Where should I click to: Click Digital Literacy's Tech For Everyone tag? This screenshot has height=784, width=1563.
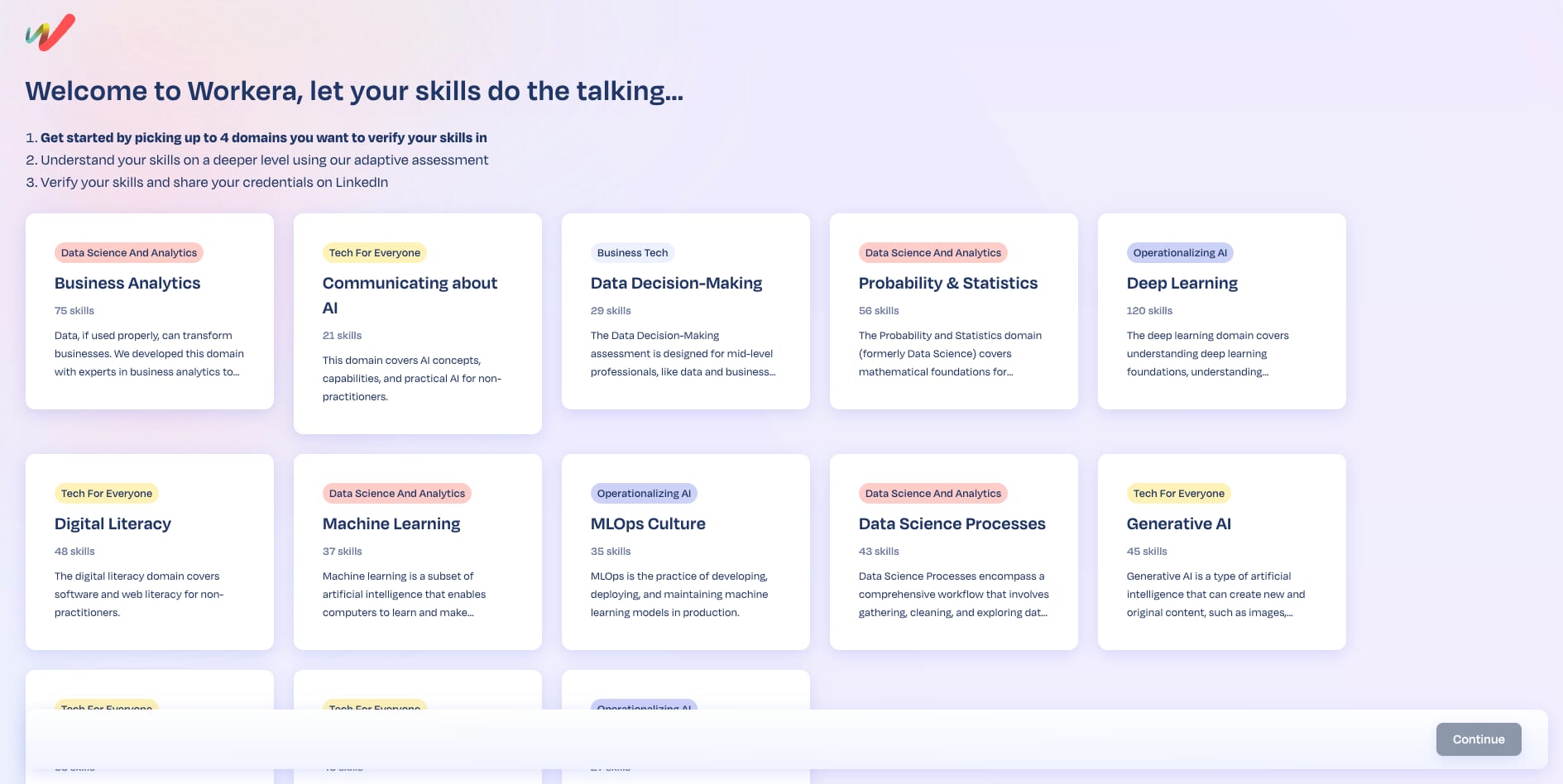coord(107,494)
